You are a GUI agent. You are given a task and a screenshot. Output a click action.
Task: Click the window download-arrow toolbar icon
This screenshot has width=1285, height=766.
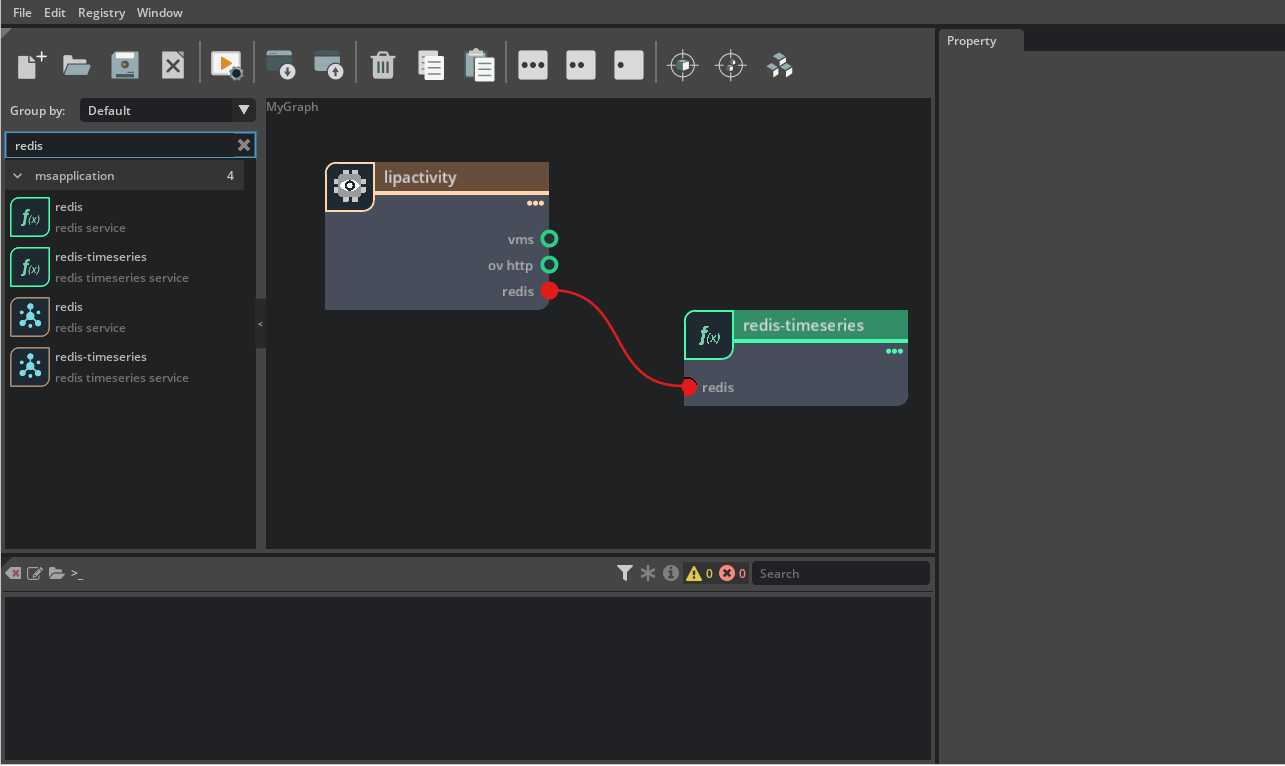click(x=280, y=66)
